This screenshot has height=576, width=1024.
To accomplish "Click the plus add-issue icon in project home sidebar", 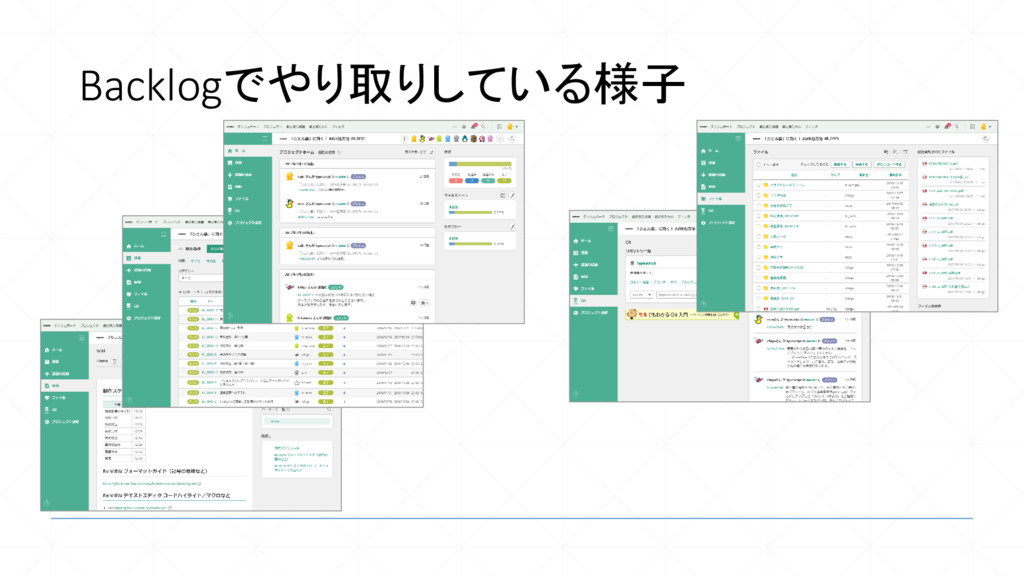I will [x=230, y=175].
